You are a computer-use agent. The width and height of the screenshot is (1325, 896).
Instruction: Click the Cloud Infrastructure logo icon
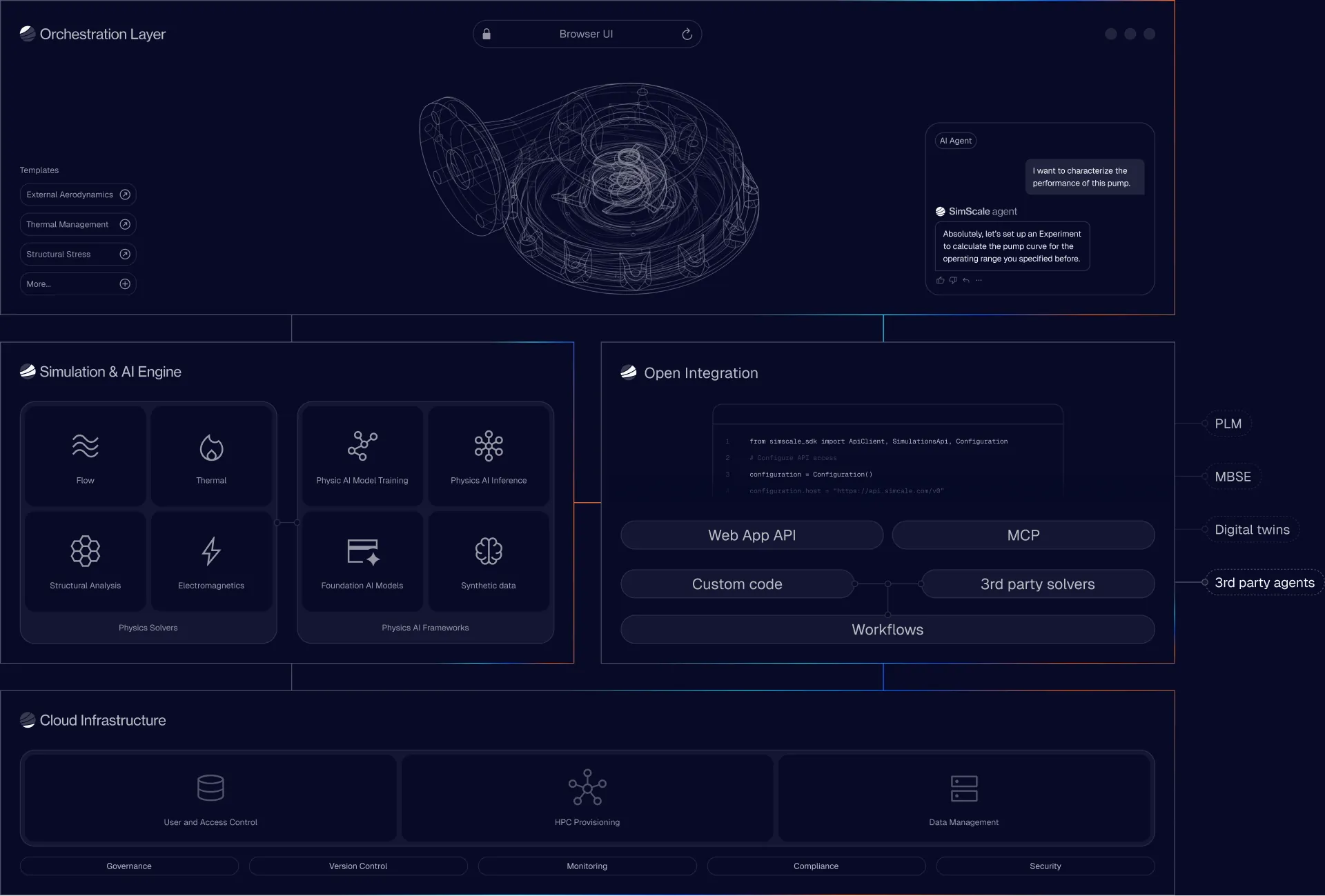(x=28, y=720)
